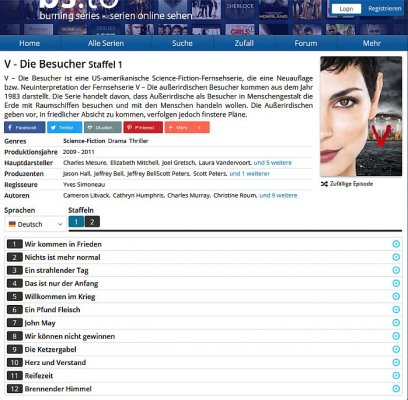Click author name Cameron Litvack
408x400 pixels.
(86, 195)
